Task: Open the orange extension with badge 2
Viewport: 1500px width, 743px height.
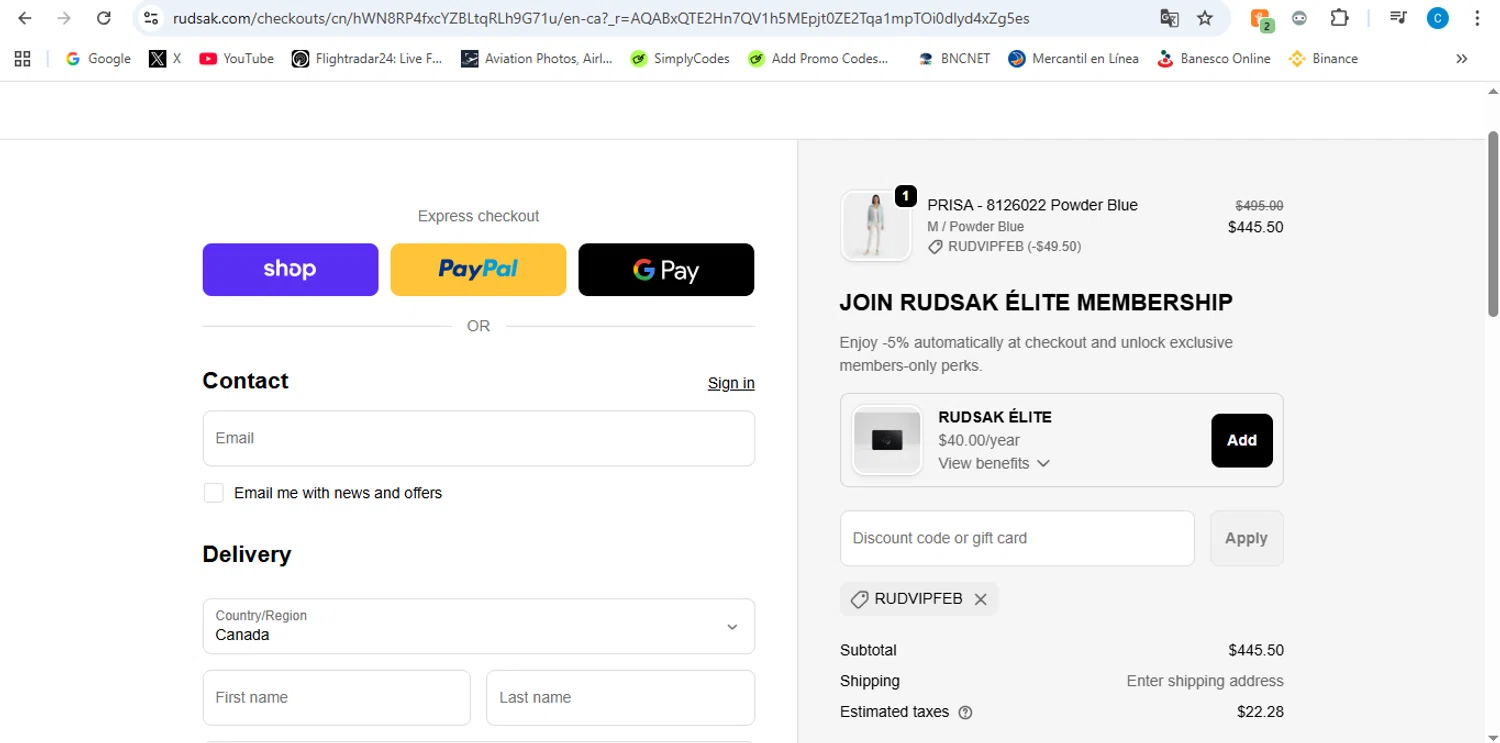Action: click(x=1261, y=18)
